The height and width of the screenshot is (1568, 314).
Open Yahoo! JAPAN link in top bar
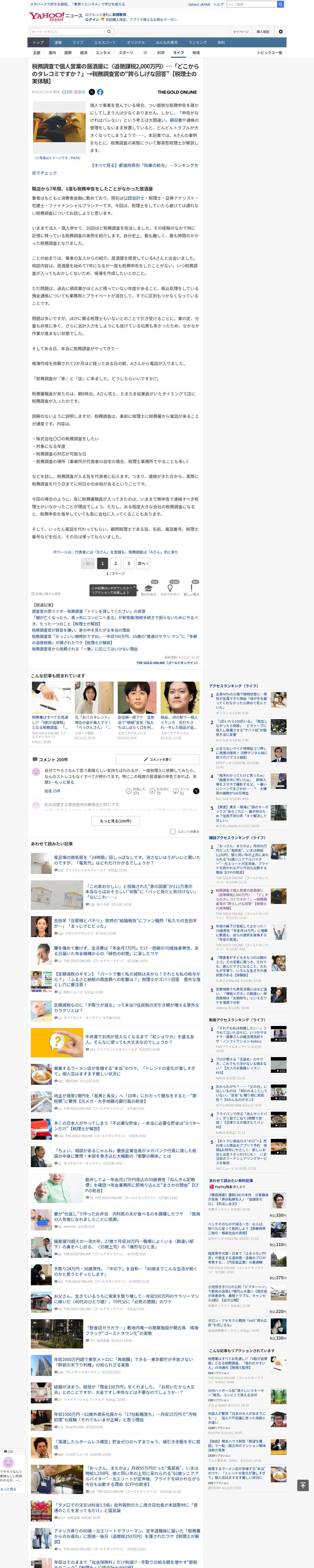coord(199,4)
